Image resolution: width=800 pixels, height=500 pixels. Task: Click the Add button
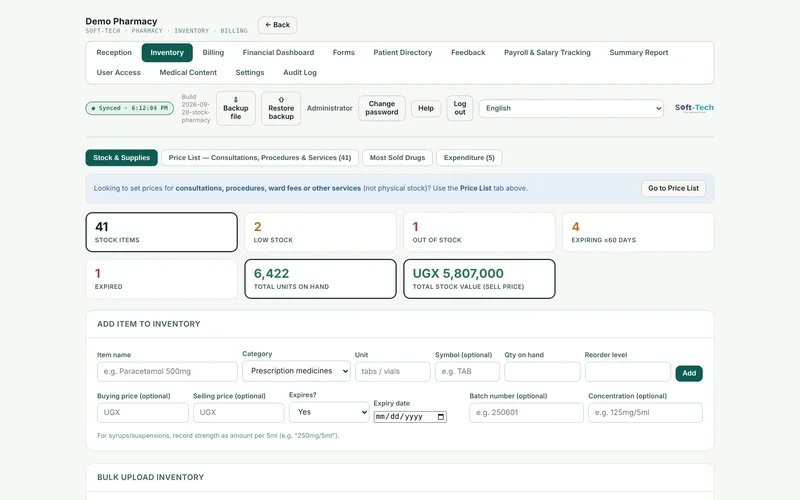click(689, 373)
